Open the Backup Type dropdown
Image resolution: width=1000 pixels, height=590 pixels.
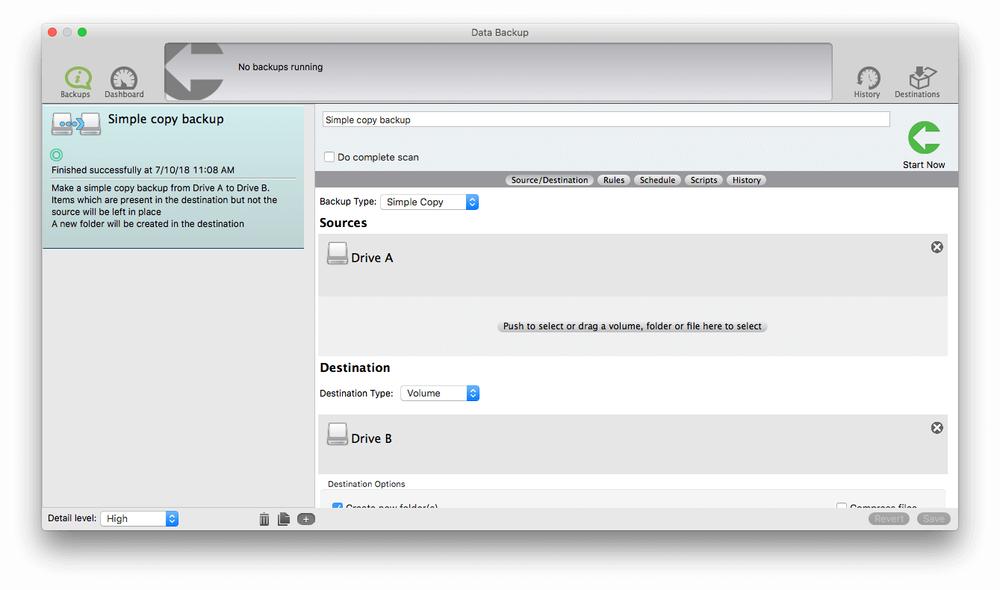click(x=430, y=201)
